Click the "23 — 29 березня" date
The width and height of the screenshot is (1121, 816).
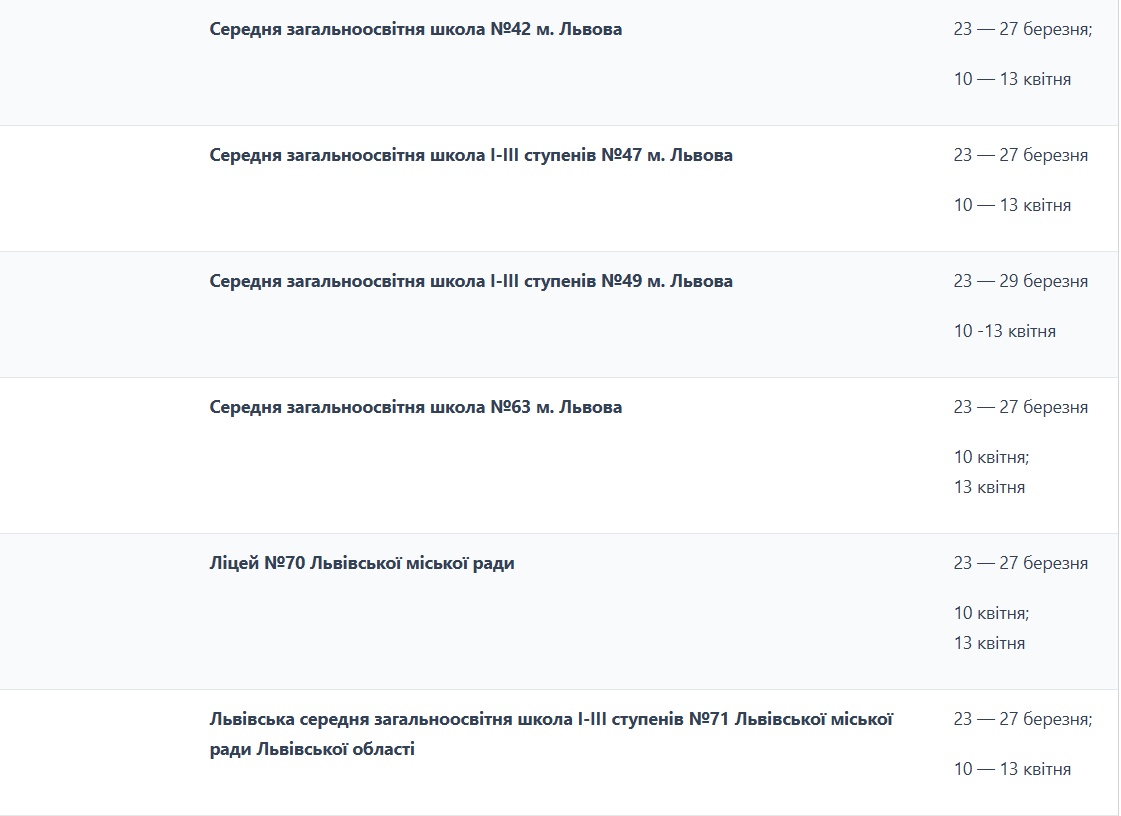point(1020,281)
